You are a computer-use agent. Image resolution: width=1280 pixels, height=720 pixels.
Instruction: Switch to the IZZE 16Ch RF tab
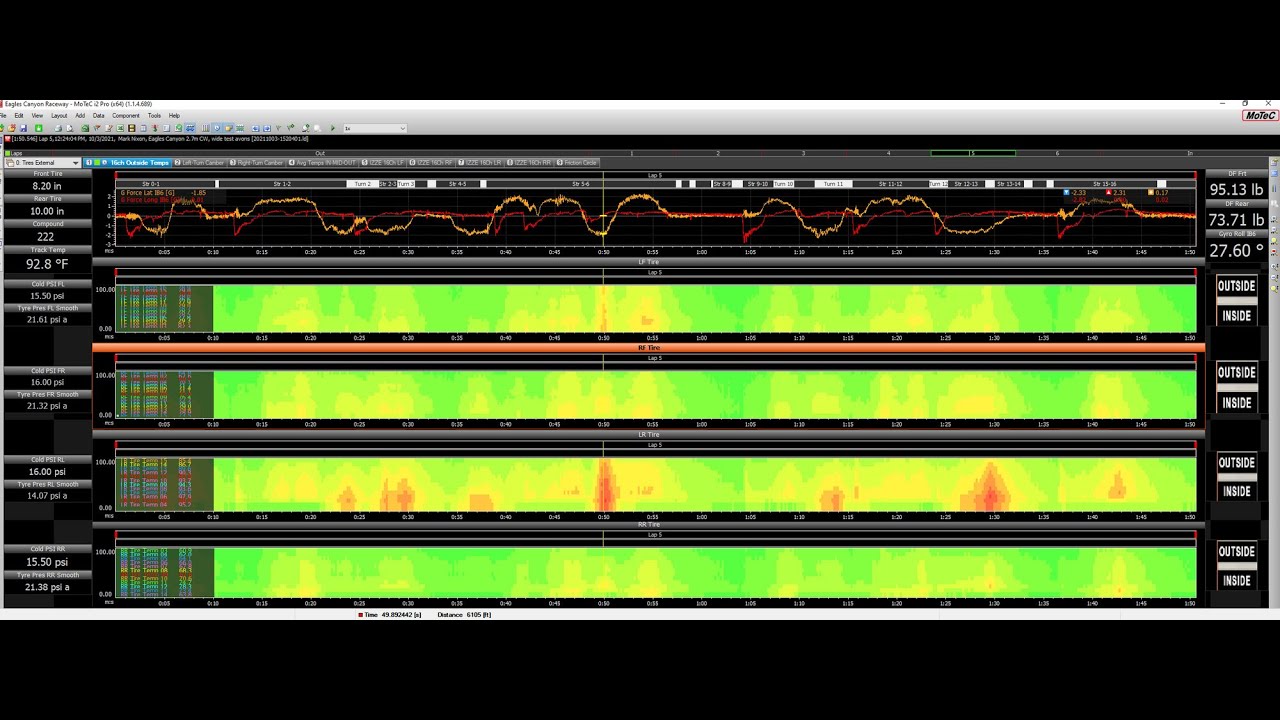click(x=431, y=162)
